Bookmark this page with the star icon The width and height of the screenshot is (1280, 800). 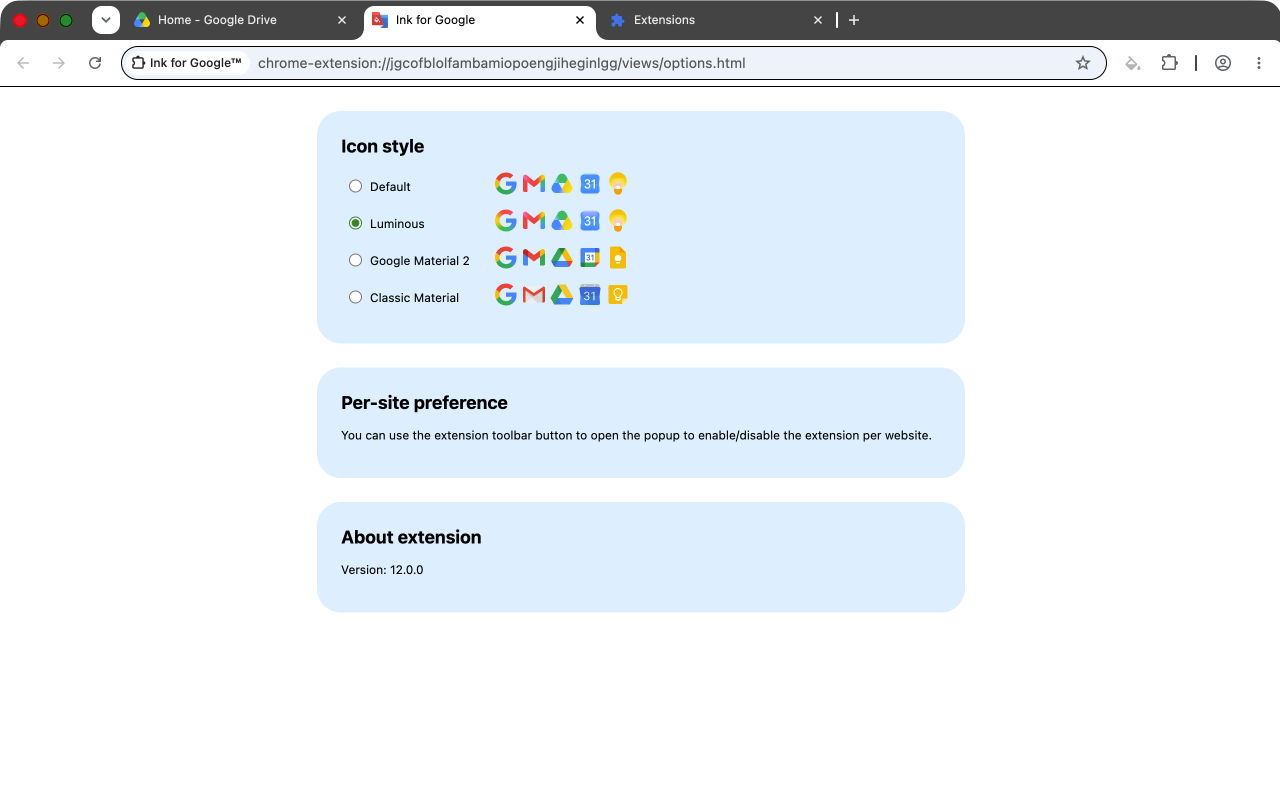tap(1083, 63)
